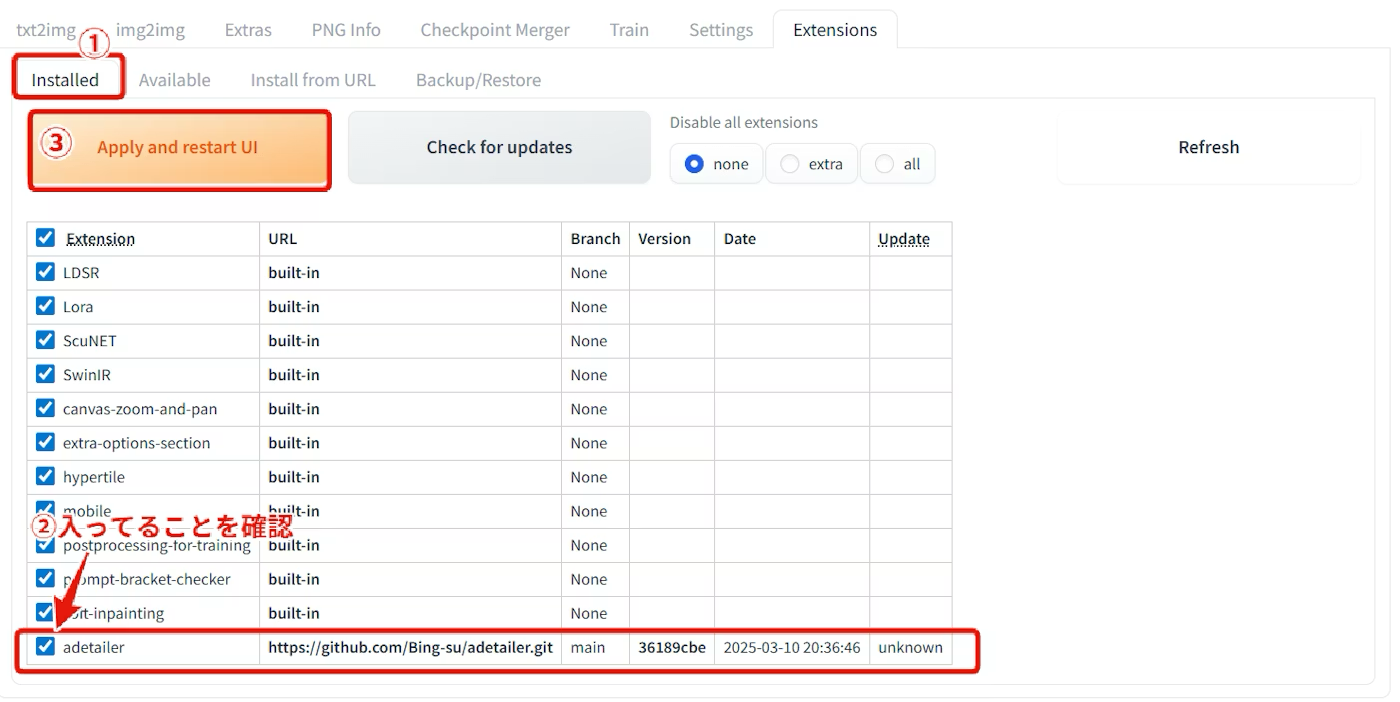Uncheck the adetailer extension checkbox
The height and width of the screenshot is (702, 1400).
click(45, 647)
